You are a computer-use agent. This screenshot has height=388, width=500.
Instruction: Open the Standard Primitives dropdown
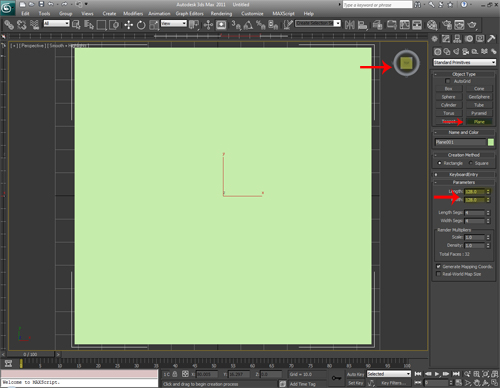pyautogui.click(x=465, y=62)
